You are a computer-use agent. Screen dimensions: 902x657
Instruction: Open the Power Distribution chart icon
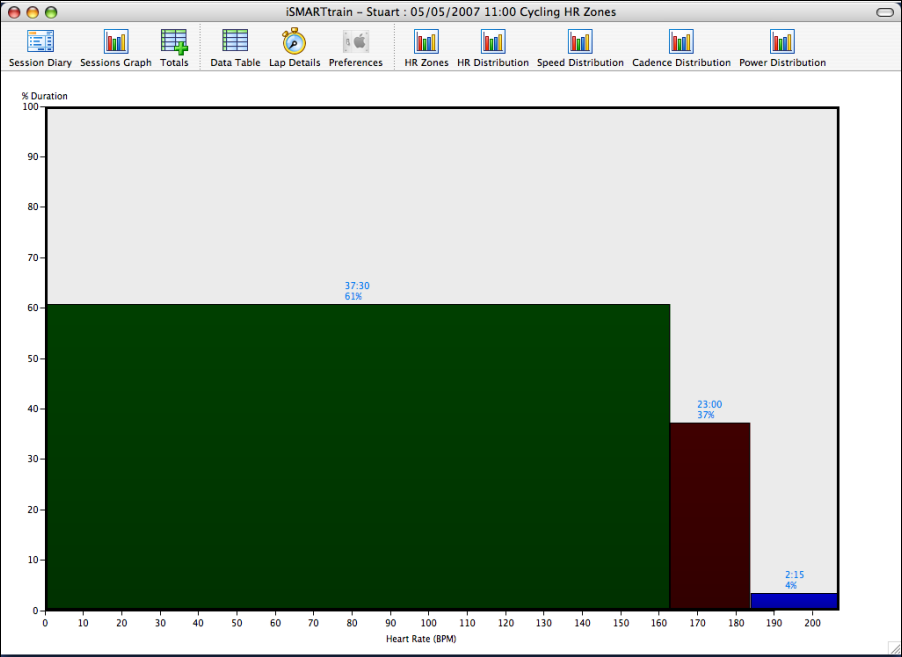click(782, 41)
